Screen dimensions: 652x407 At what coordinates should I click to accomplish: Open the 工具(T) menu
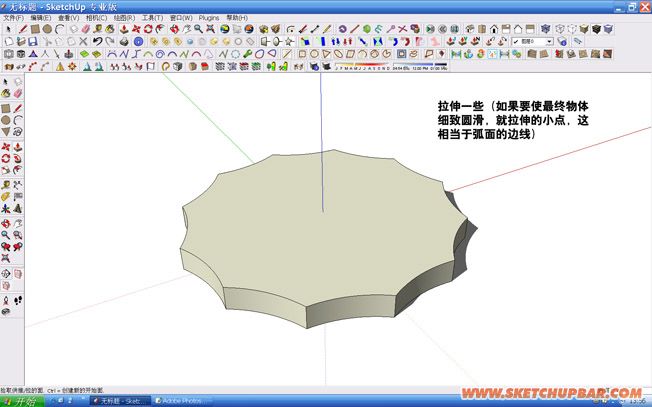coord(153,18)
